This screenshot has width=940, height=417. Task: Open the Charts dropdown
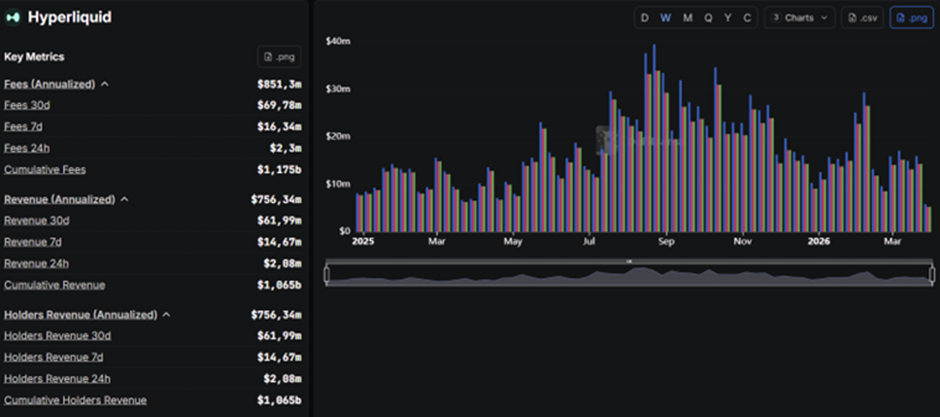[x=800, y=18]
